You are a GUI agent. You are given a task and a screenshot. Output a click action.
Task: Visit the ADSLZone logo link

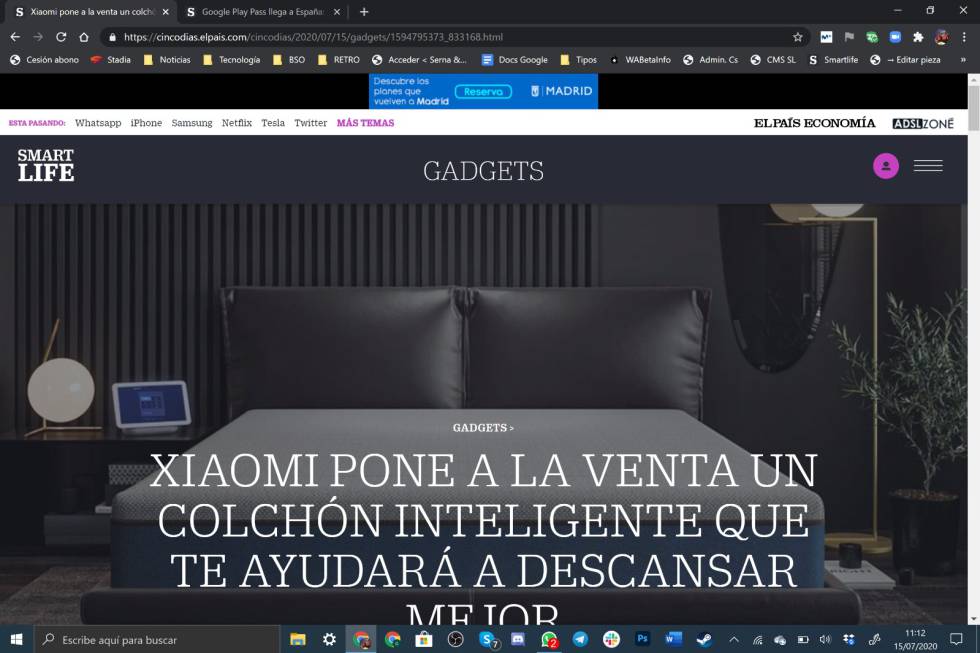tap(923, 123)
